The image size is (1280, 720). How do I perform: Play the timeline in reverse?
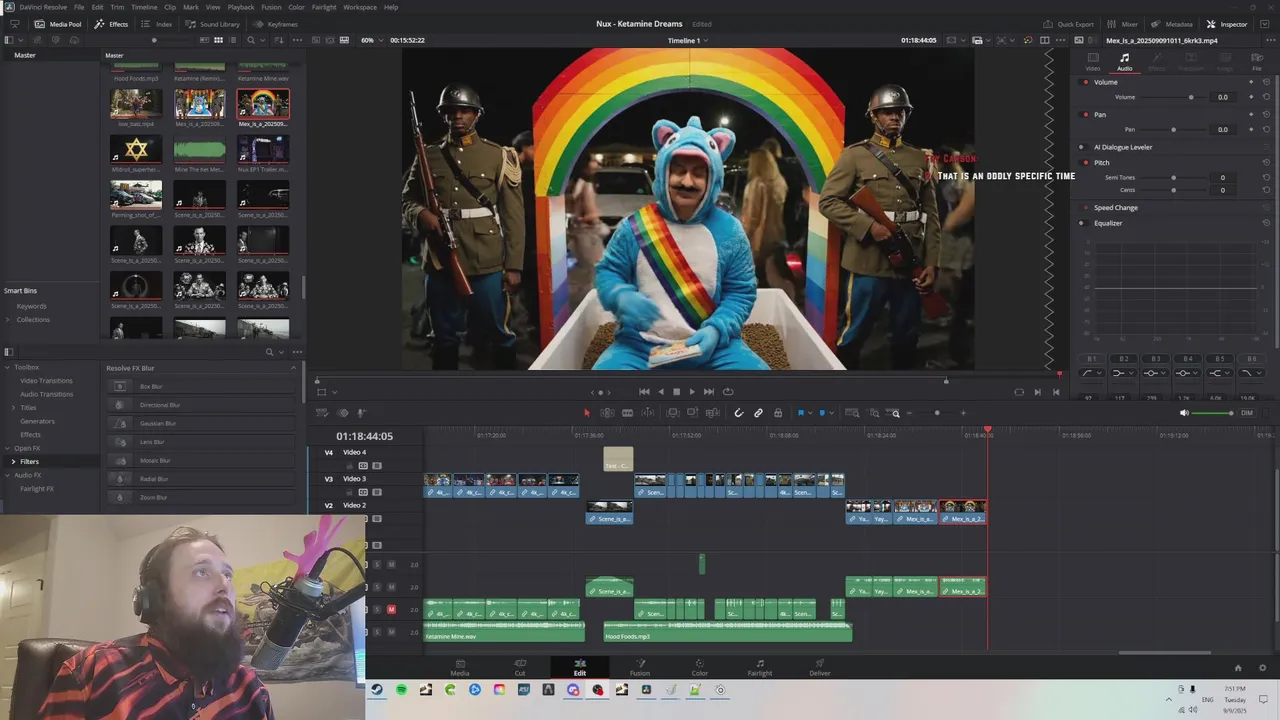coord(660,392)
